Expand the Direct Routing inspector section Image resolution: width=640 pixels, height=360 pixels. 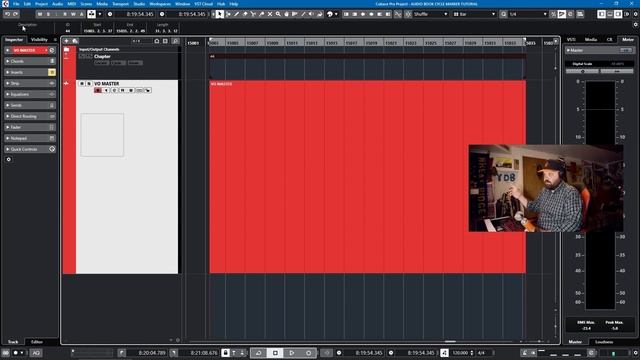(30, 116)
